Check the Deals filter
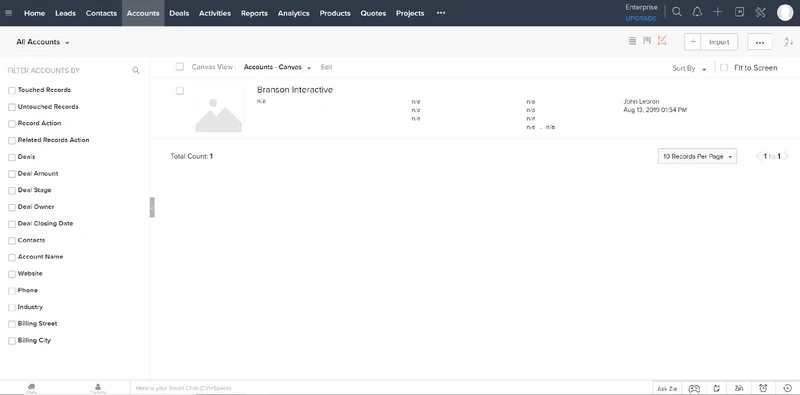 click(12, 158)
